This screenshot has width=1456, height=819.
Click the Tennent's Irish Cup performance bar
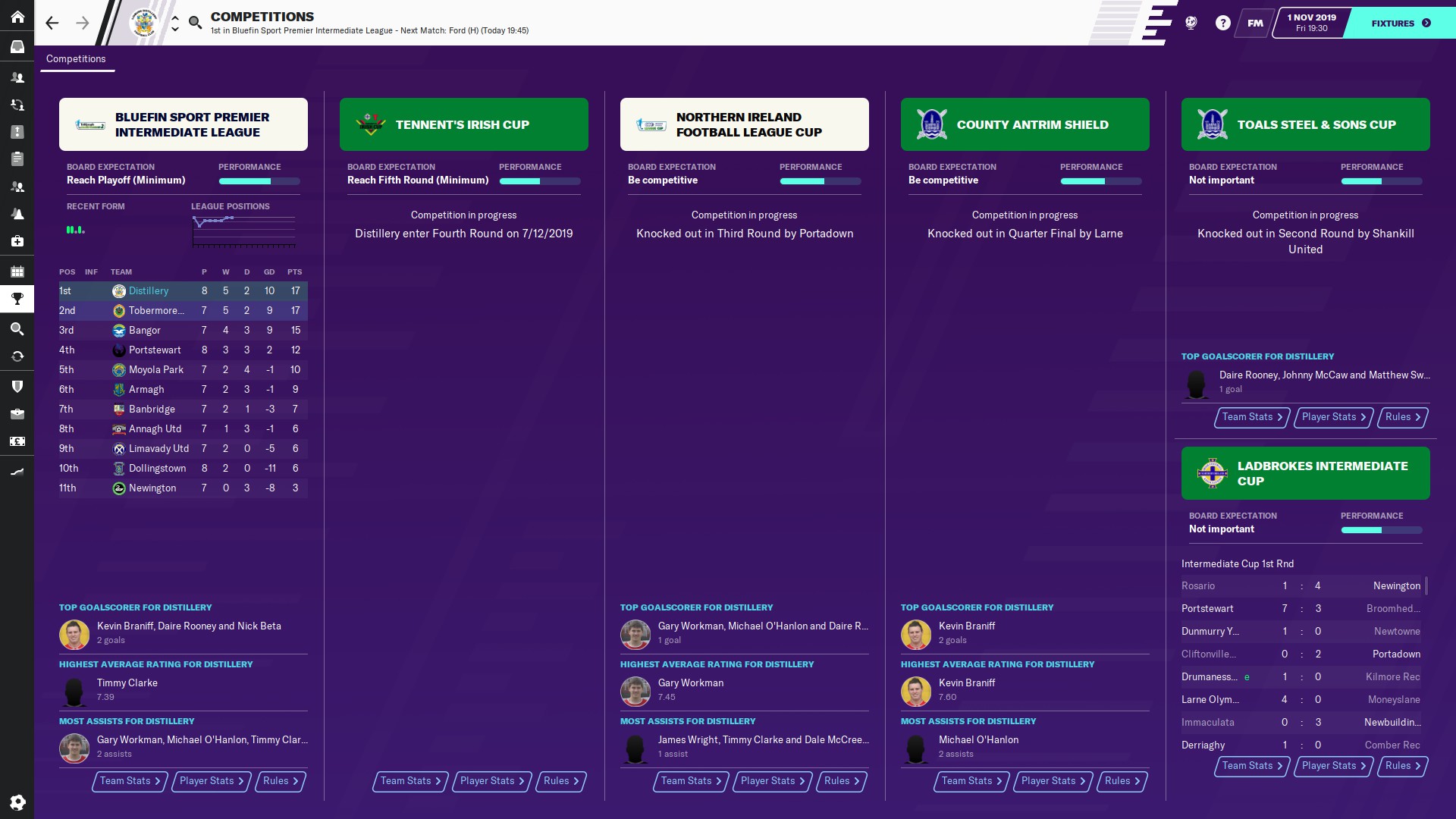point(540,181)
